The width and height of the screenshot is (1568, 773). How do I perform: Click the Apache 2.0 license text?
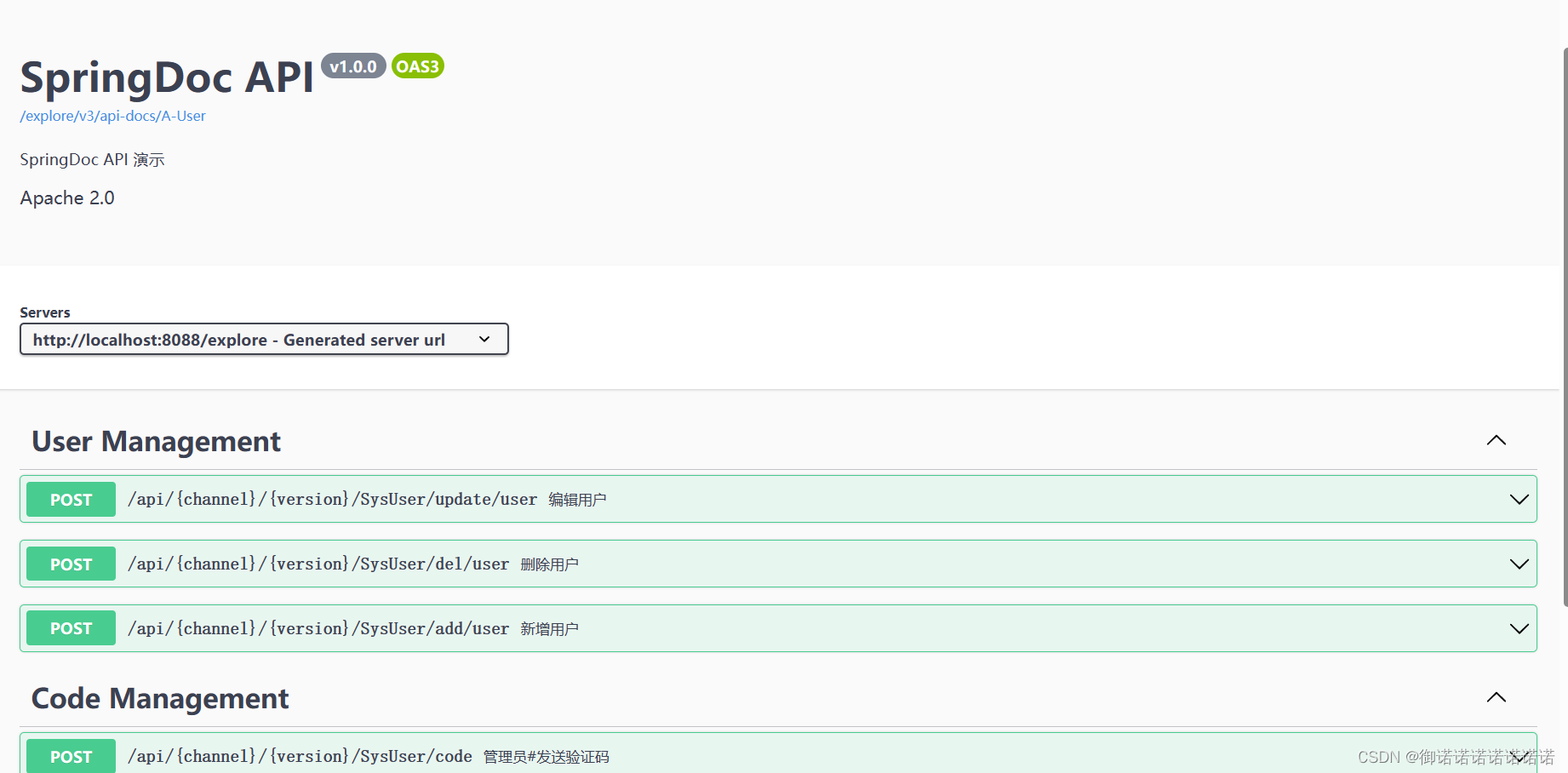[x=67, y=198]
